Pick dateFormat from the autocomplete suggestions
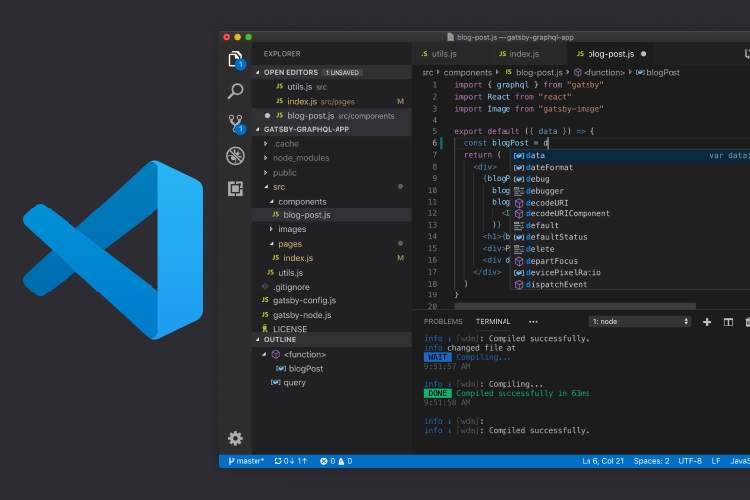The height and width of the screenshot is (500, 750). [x=549, y=167]
